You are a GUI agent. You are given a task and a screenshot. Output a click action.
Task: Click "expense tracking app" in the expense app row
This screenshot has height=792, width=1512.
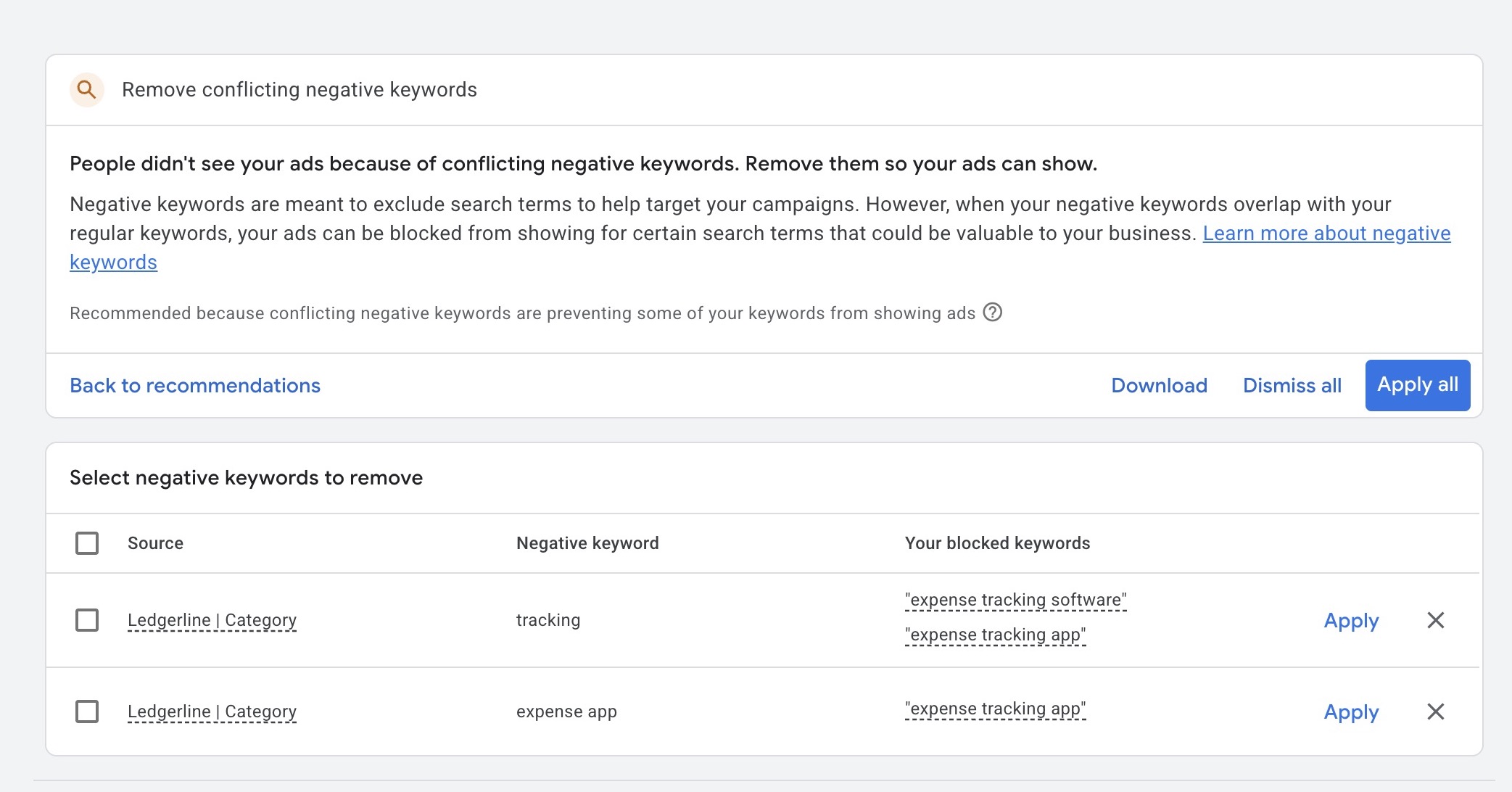click(996, 709)
